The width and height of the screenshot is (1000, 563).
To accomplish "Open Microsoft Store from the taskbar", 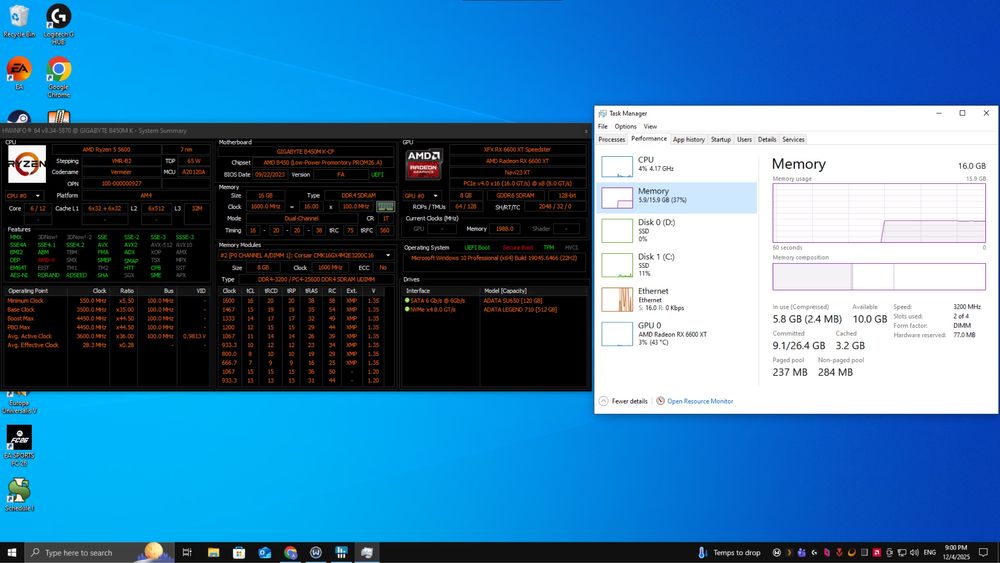I will pyautogui.click(x=239, y=552).
